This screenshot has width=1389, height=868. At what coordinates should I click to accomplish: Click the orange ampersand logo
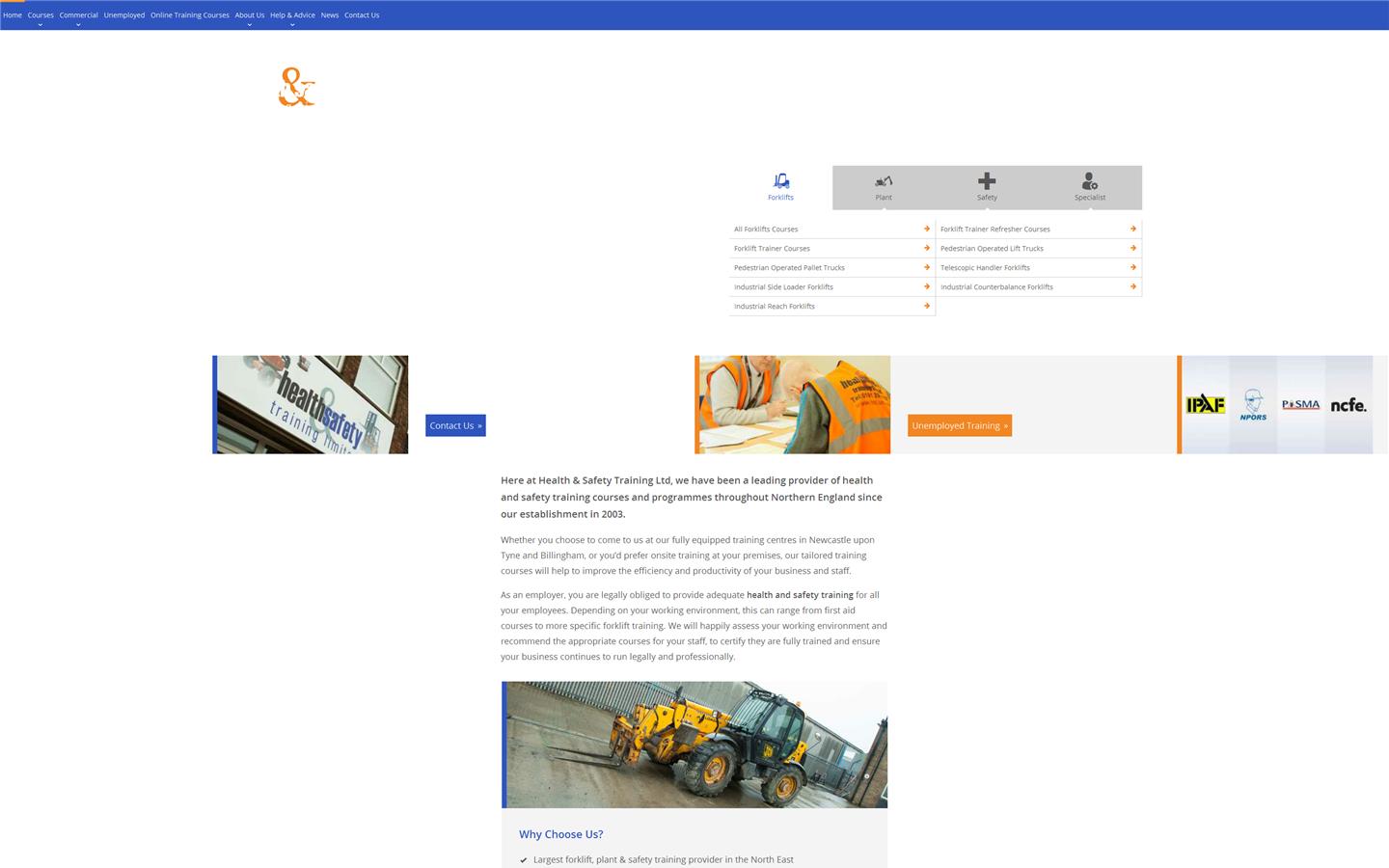click(x=296, y=87)
